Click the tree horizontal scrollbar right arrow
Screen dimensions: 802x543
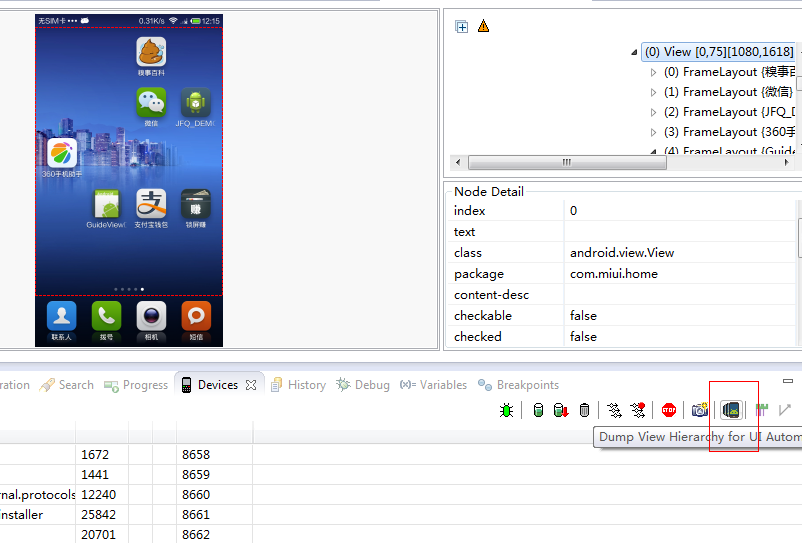pyautogui.click(x=787, y=163)
